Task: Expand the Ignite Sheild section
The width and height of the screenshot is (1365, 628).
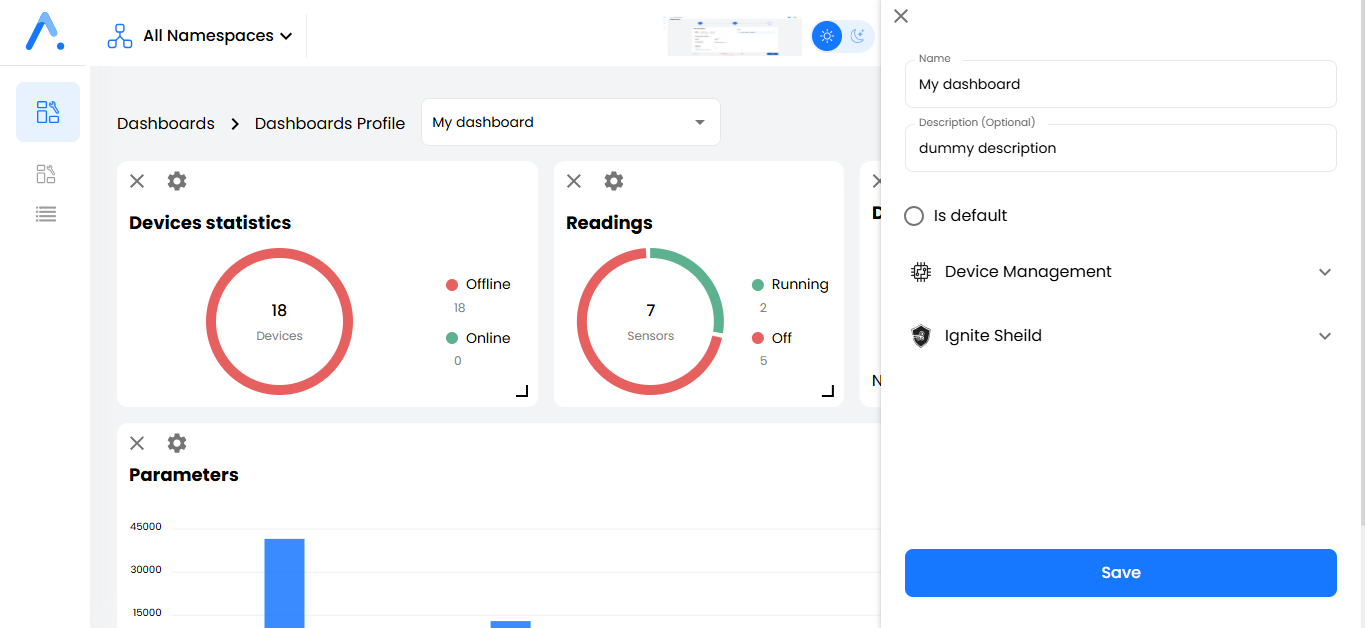Action: coord(1325,336)
